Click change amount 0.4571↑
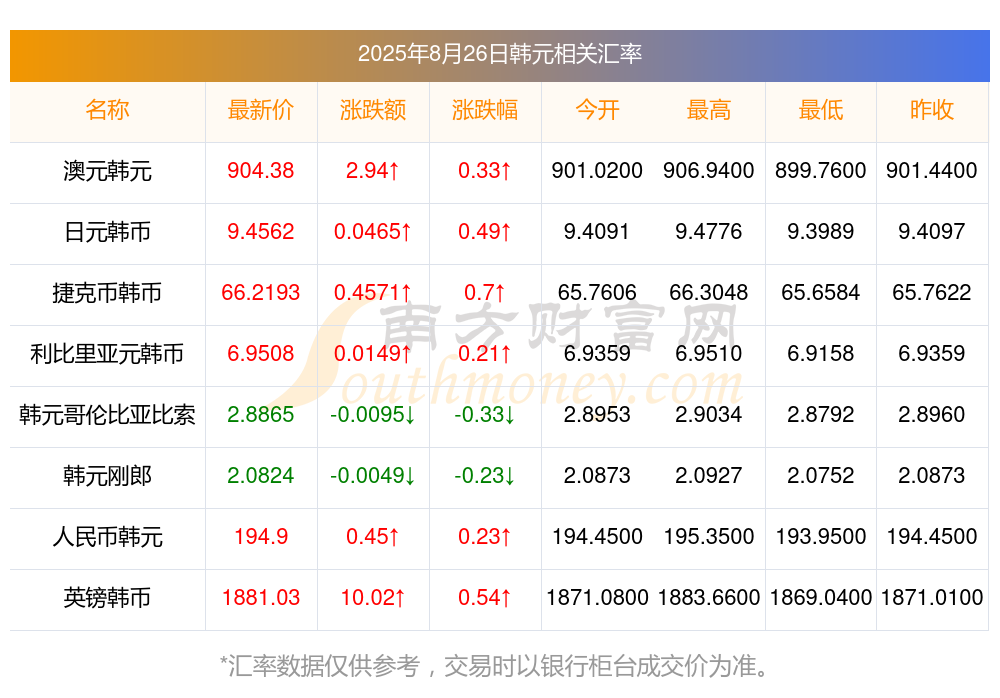The width and height of the screenshot is (1000, 698). tap(372, 292)
